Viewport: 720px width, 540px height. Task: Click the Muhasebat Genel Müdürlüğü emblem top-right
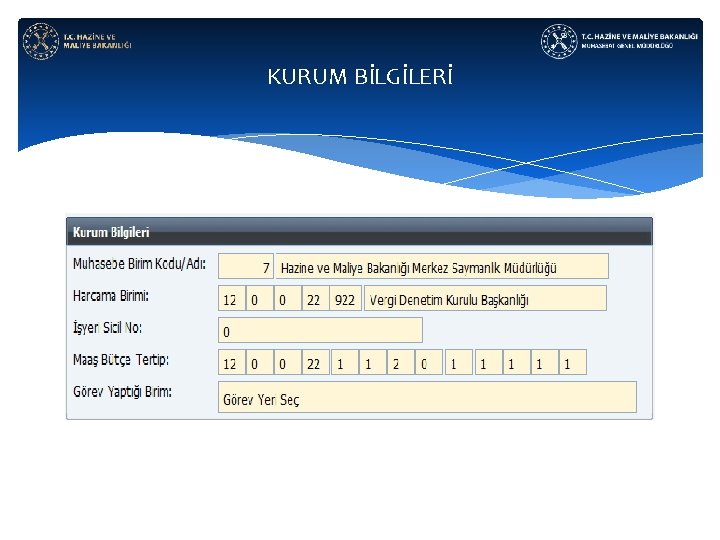[559, 41]
